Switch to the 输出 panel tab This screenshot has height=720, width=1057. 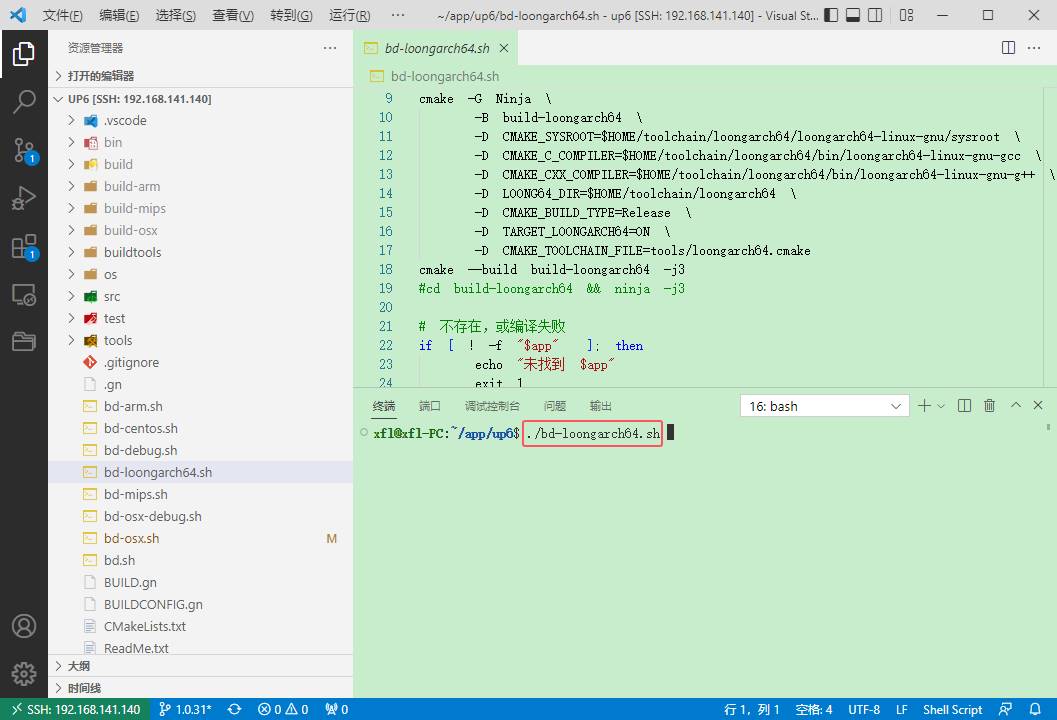coord(601,406)
